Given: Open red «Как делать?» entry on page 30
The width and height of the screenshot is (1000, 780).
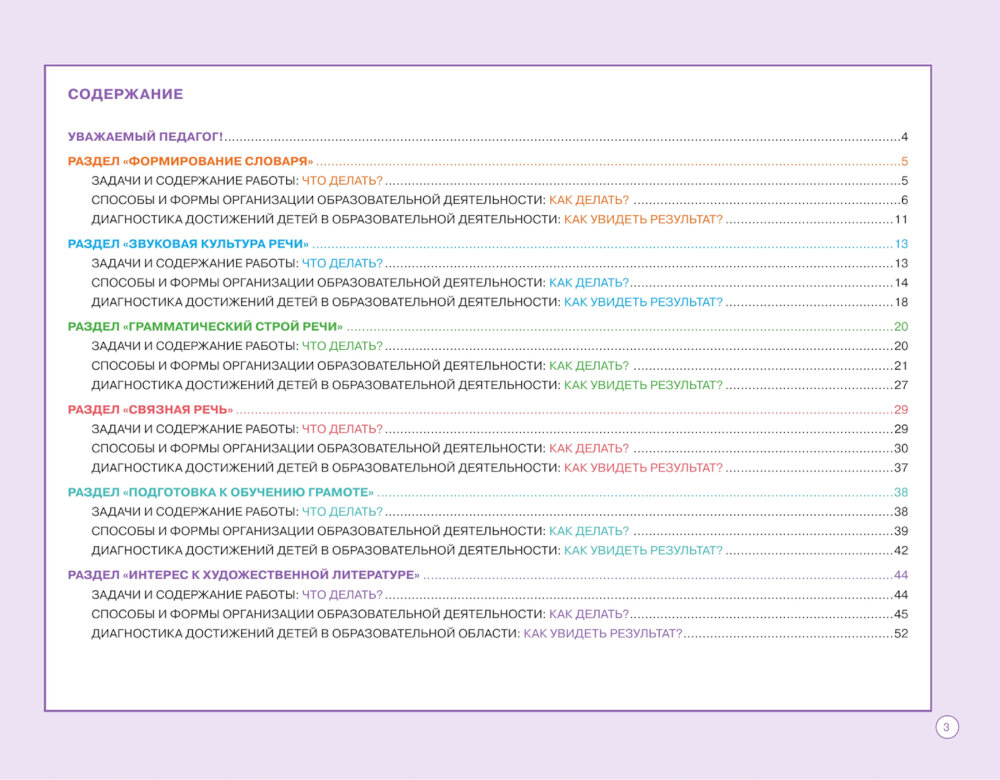Looking at the screenshot, I should 589,449.
